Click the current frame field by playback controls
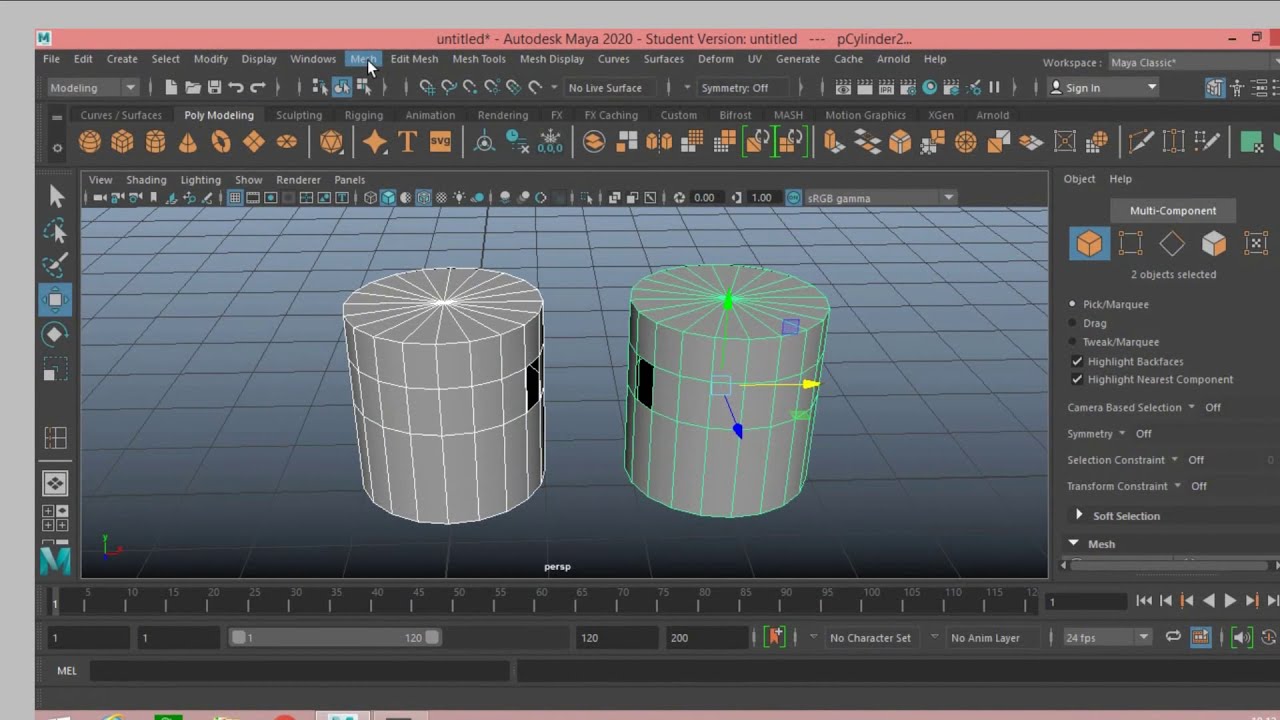The height and width of the screenshot is (720, 1280). pyautogui.click(x=1085, y=602)
